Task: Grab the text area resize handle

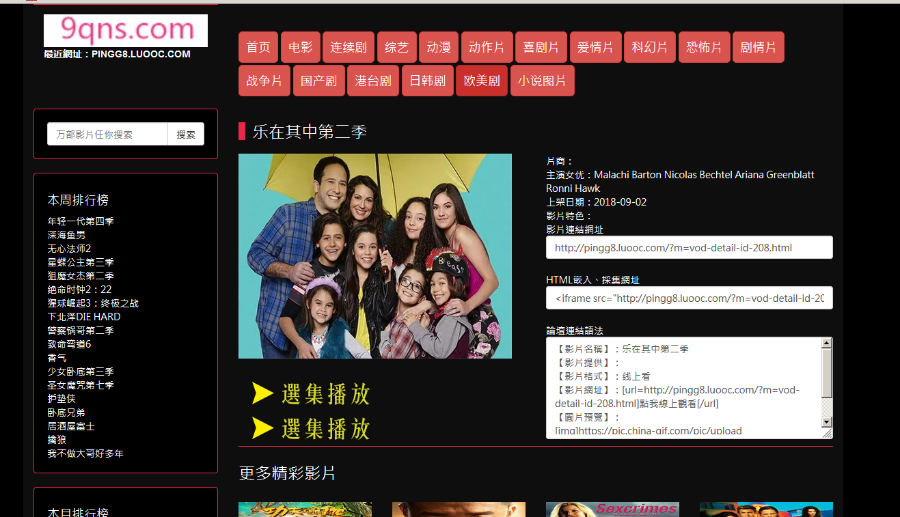Action: tap(827, 433)
